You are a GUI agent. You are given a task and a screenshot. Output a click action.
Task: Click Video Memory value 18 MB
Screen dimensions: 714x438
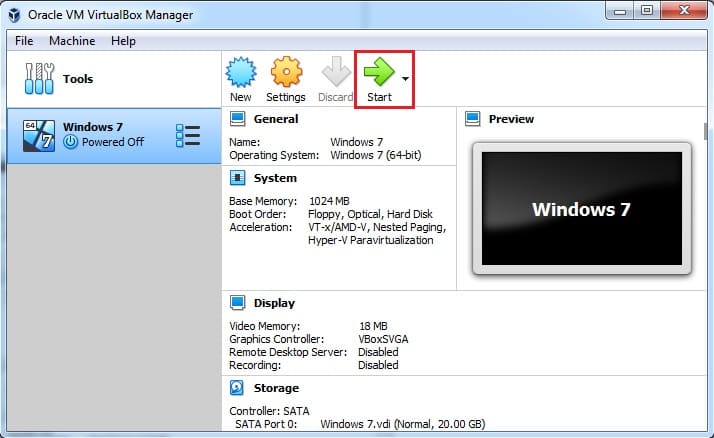coord(373,326)
